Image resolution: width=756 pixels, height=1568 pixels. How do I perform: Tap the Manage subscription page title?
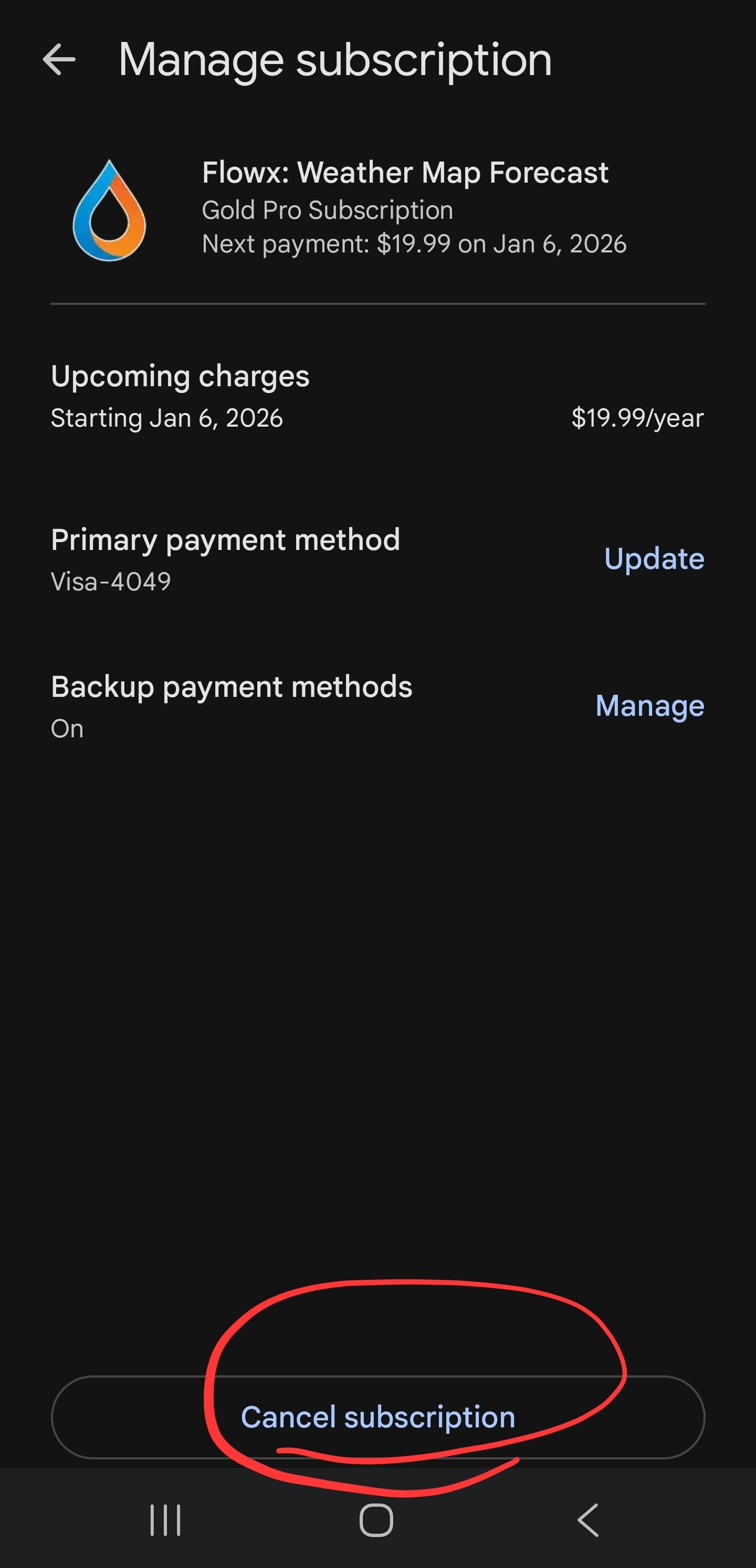point(335,60)
